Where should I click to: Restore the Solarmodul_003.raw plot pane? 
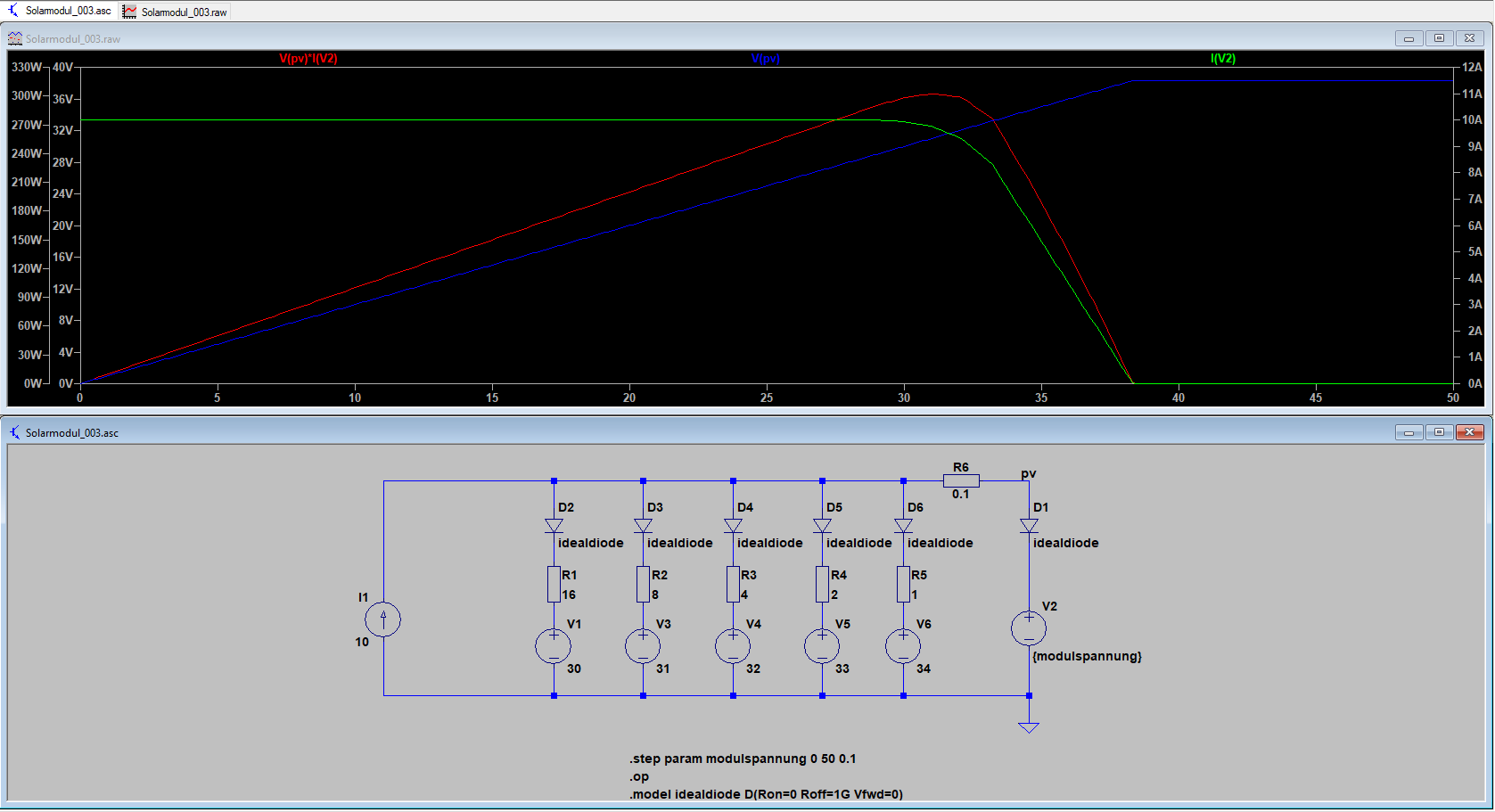point(1439,38)
